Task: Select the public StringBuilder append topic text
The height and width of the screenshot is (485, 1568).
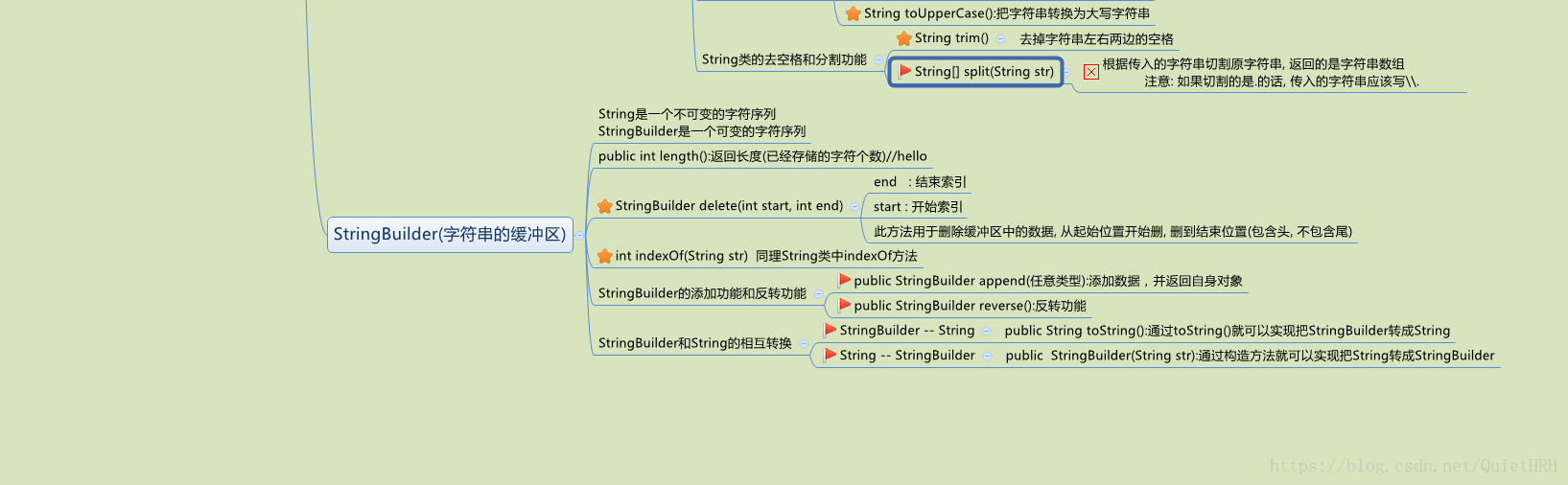Action: point(1048,281)
